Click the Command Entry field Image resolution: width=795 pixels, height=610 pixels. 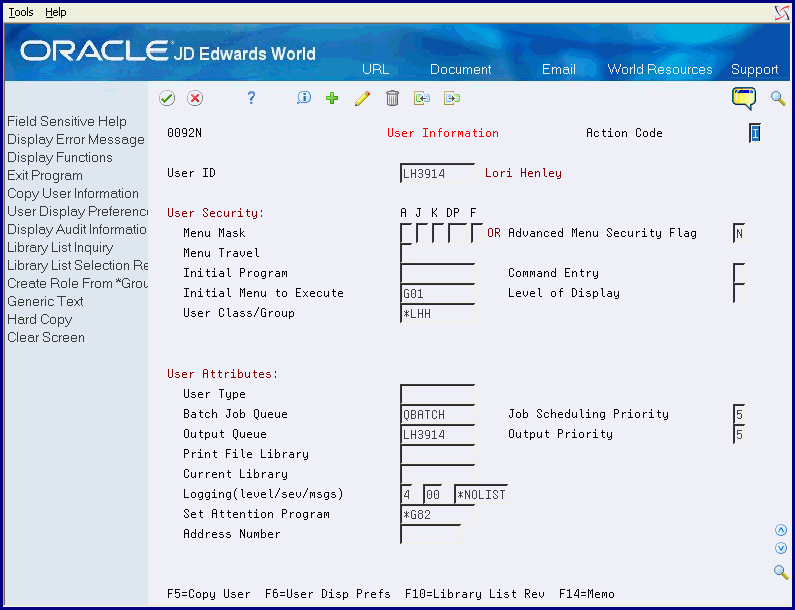739,273
